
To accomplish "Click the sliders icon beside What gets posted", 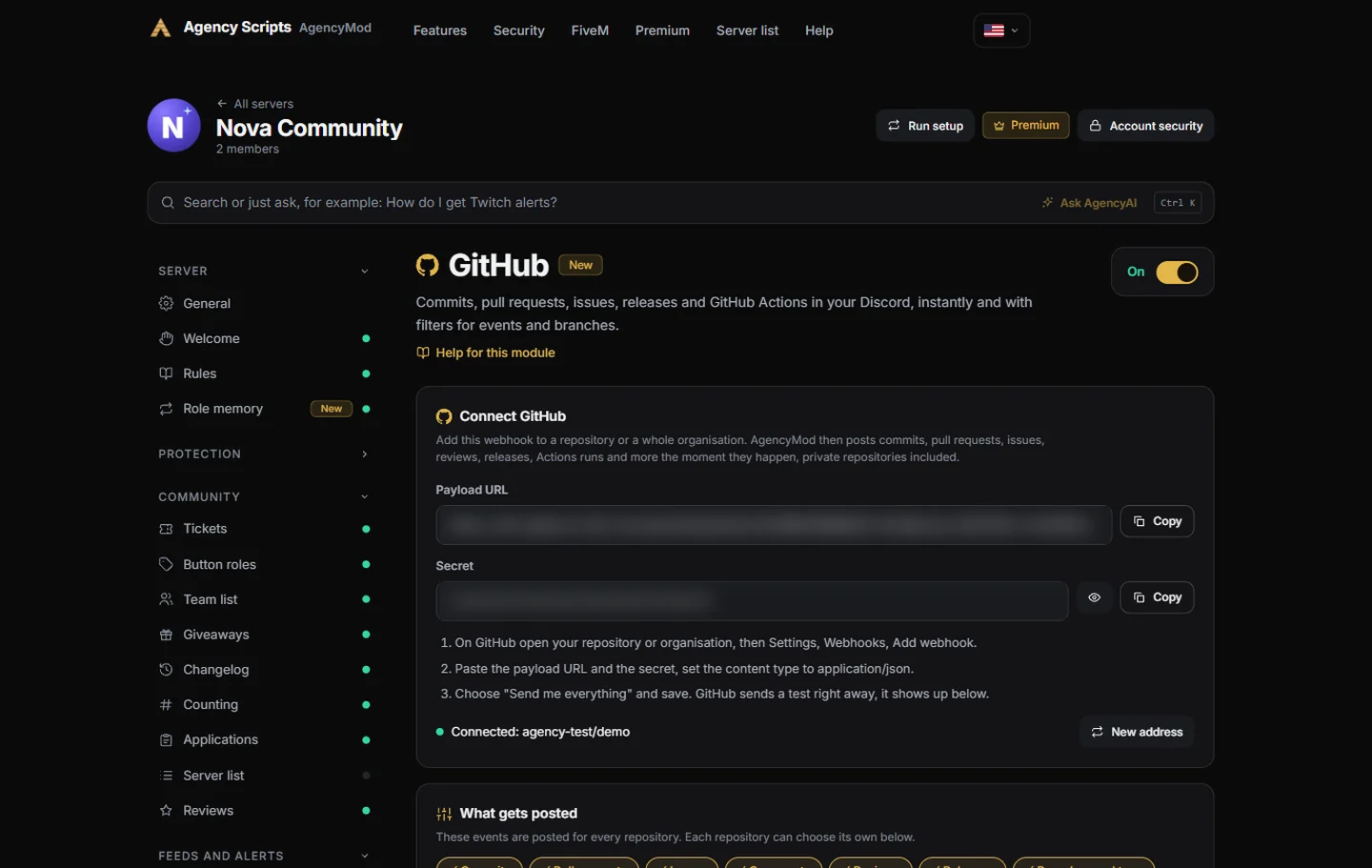I will pyautogui.click(x=444, y=814).
